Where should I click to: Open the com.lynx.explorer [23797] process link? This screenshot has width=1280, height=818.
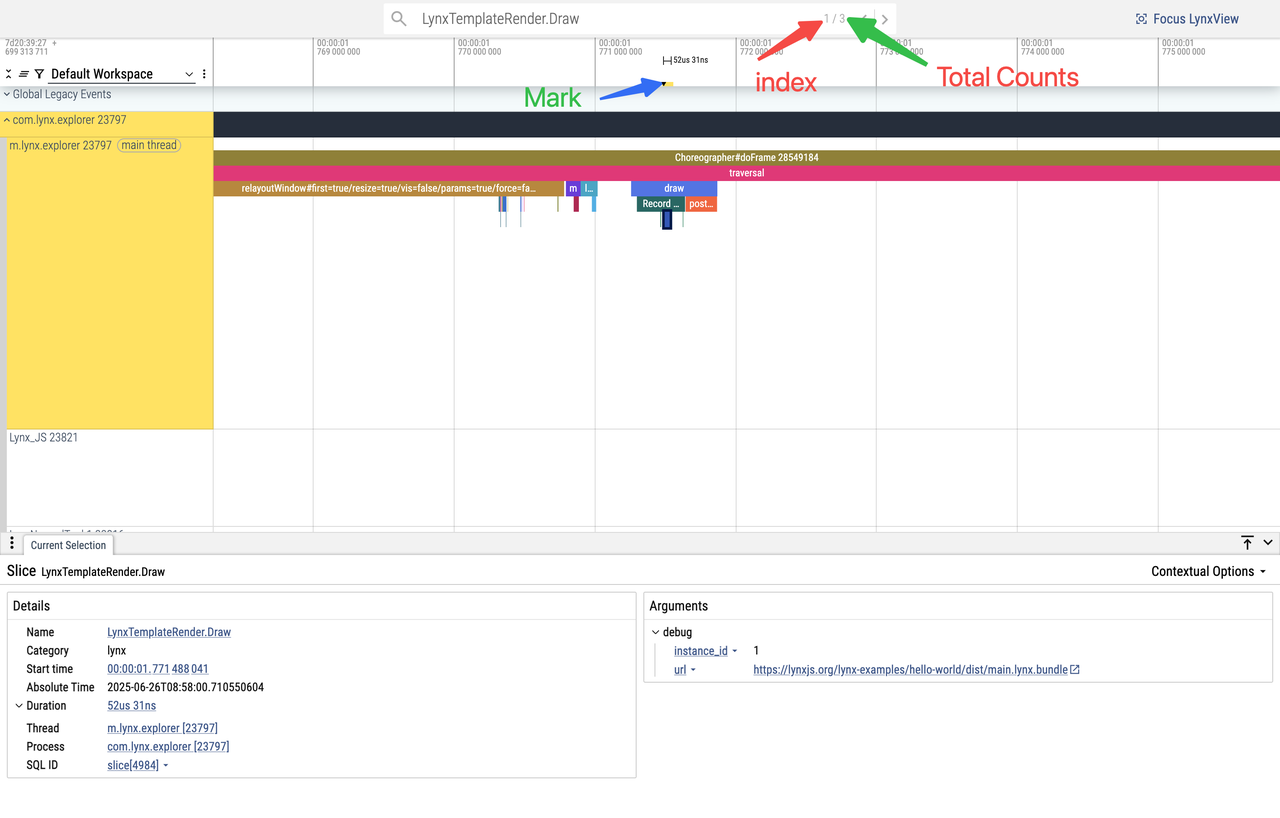[168, 747]
